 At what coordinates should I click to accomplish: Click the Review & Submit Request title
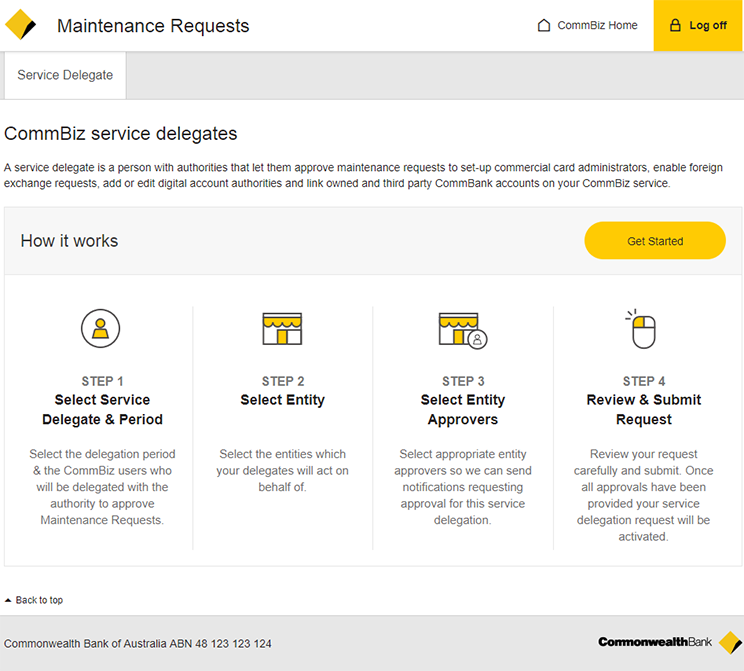click(644, 410)
